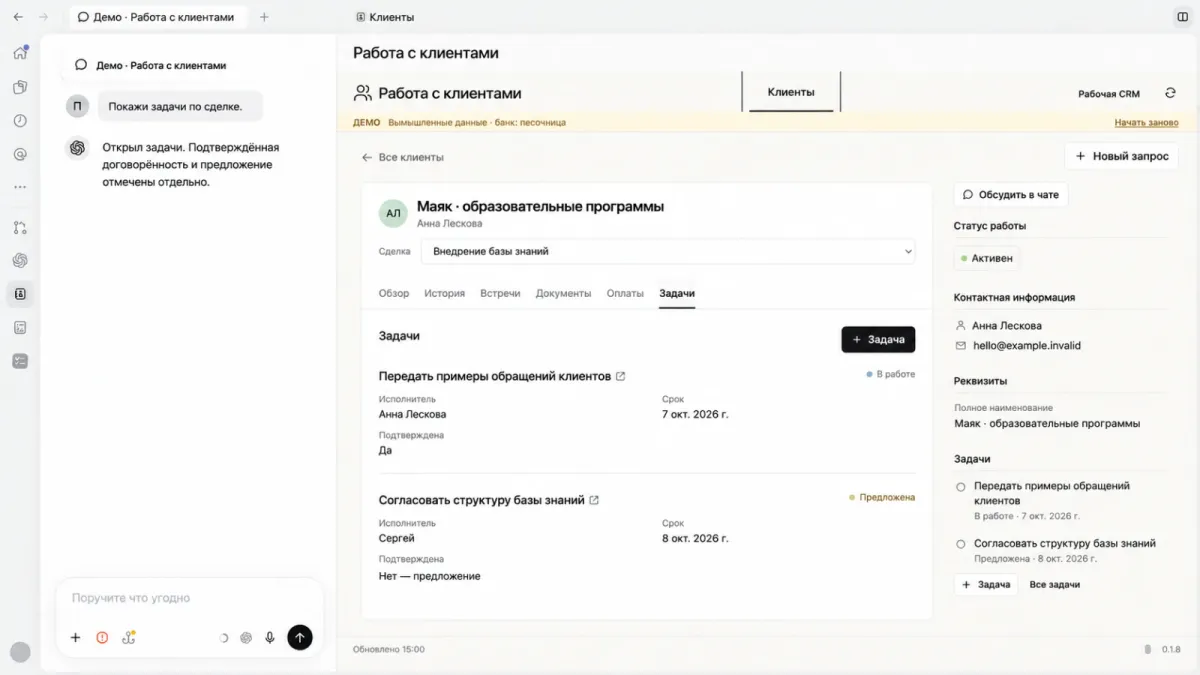The width and height of the screenshot is (1200, 675).
Task: Click the Предложена status label
Action: pos(882,497)
